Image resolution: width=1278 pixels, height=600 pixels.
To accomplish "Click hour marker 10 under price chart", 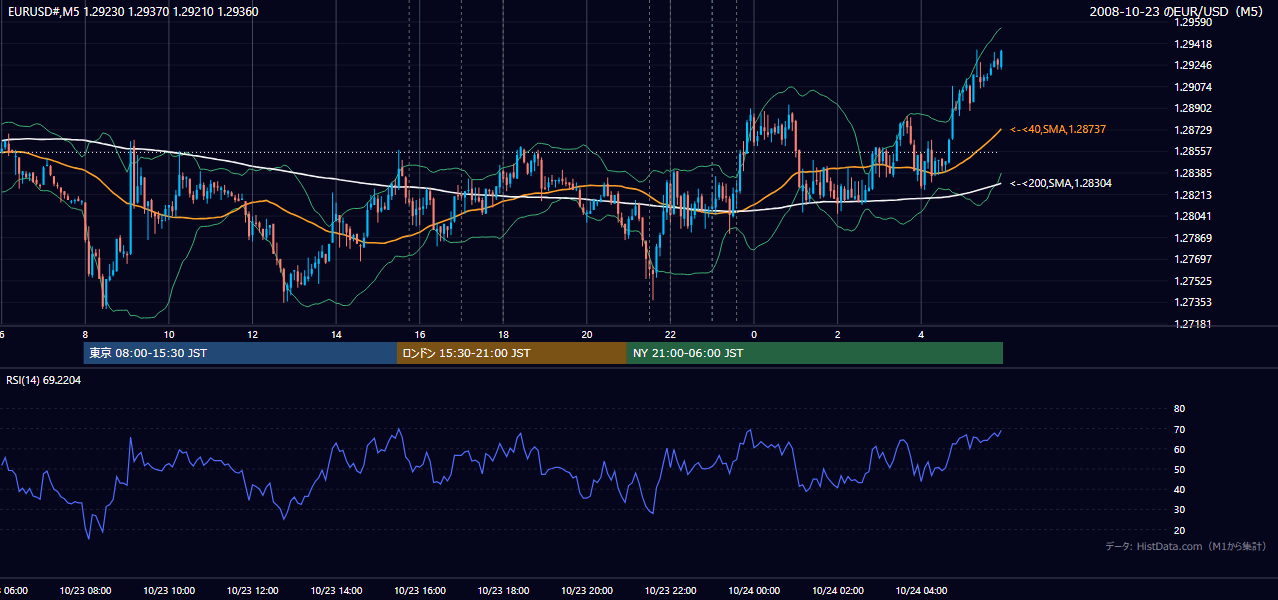I will [x=169, y=334].
